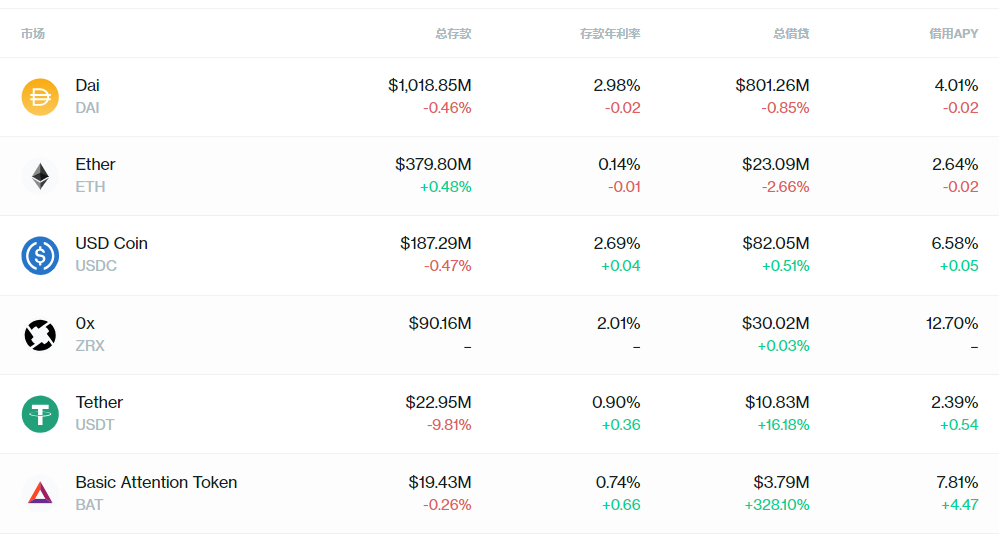Open the Ether market name link
The width and height of the screenshot is (999, 544).
(96, 165)
